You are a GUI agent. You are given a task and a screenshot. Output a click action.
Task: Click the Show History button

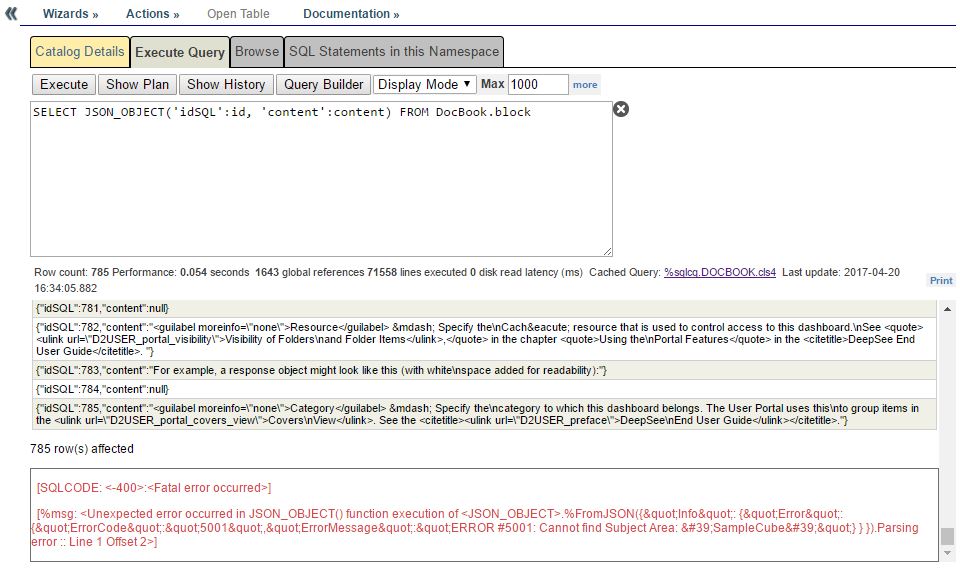click(x=226, y=84)
